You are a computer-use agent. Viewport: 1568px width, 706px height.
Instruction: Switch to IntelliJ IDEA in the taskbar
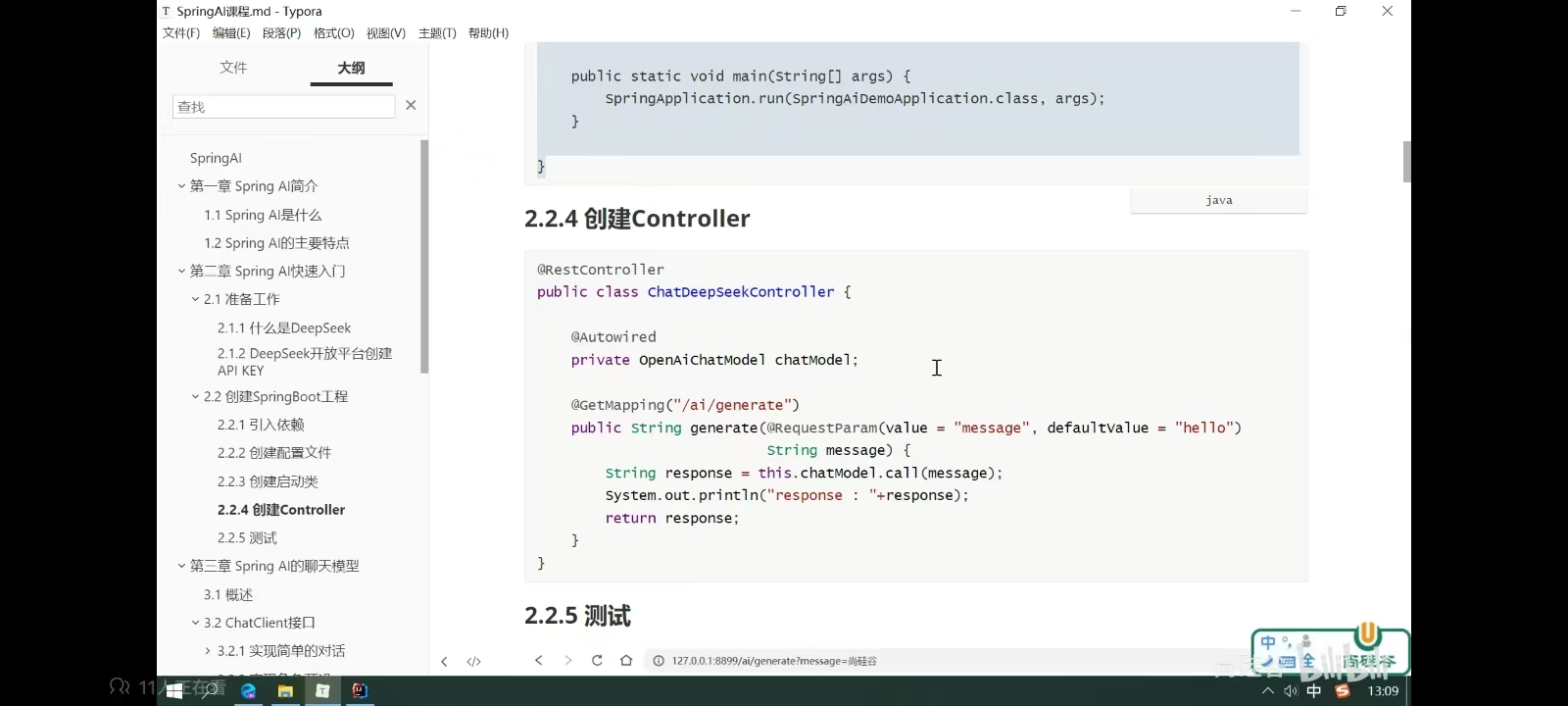pyautogui.click(x=360, y=690)
